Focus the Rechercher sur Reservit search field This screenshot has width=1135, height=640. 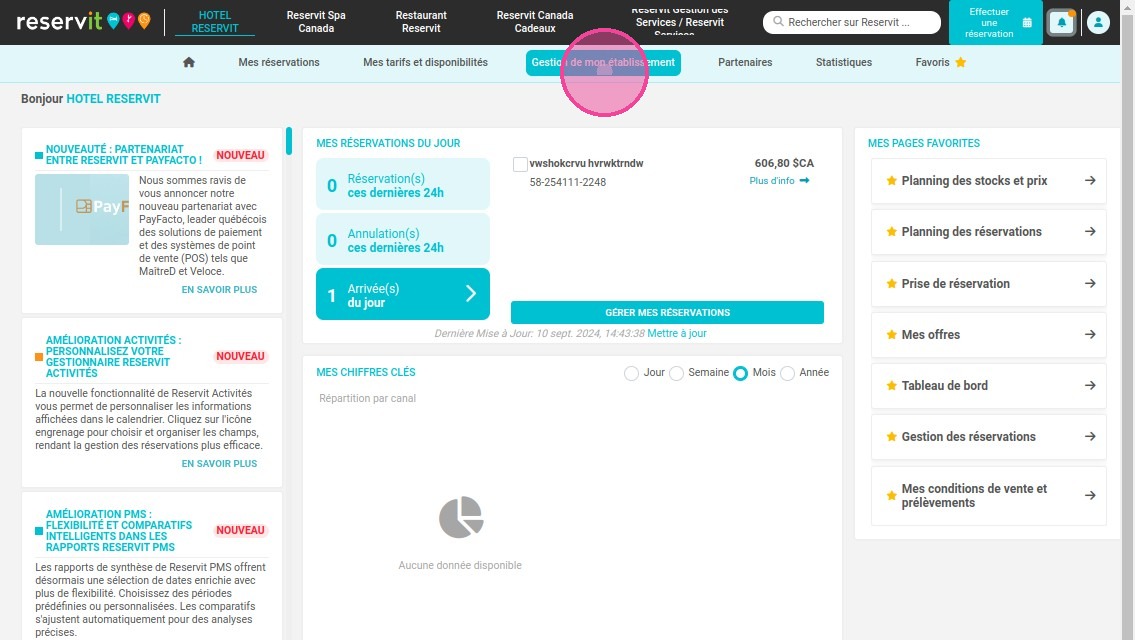click(x=852, y=22)
